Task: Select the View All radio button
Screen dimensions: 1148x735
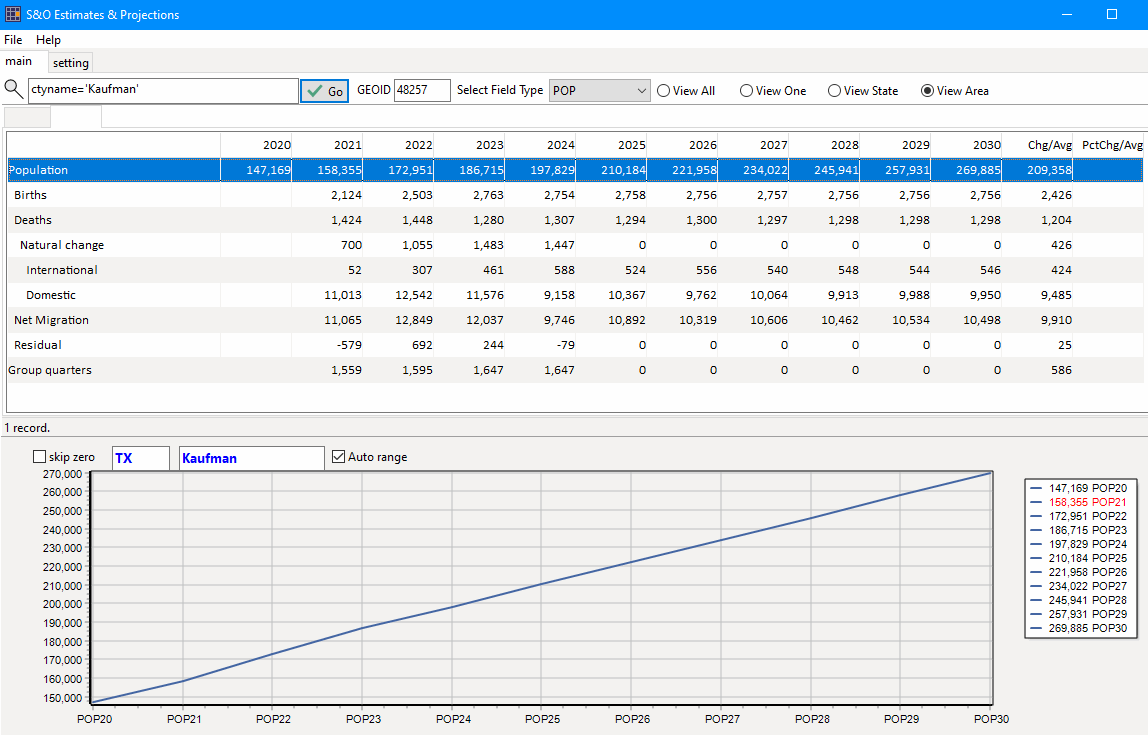Action: click(663, 91)
